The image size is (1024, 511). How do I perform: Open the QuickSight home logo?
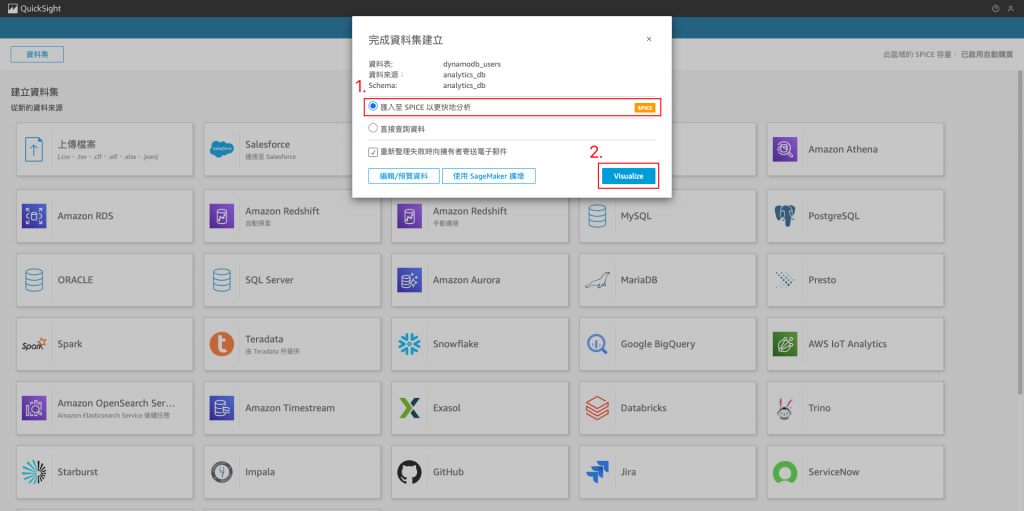point(33,8)
